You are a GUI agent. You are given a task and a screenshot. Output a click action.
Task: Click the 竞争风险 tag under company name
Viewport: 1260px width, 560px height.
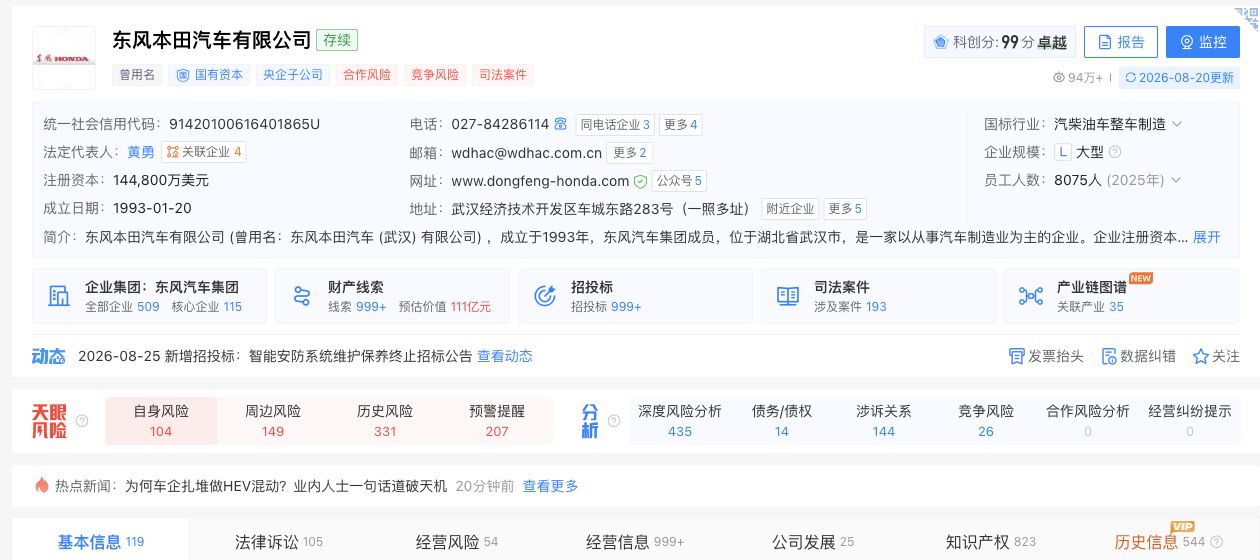(435, 75)
